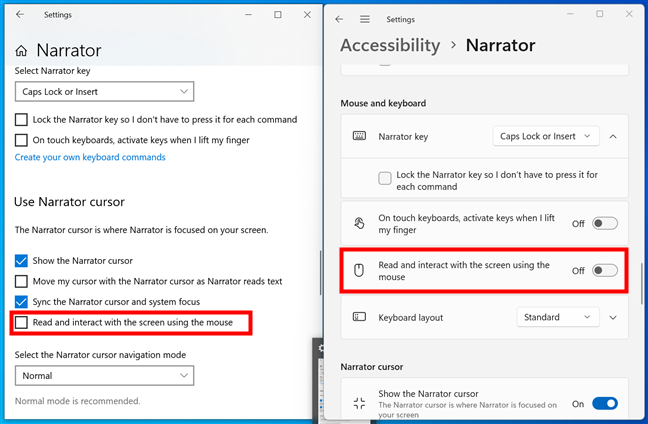Check Lock the Narrator key in right window
This screenshot has width=648, height=424.
click(385, 179)
